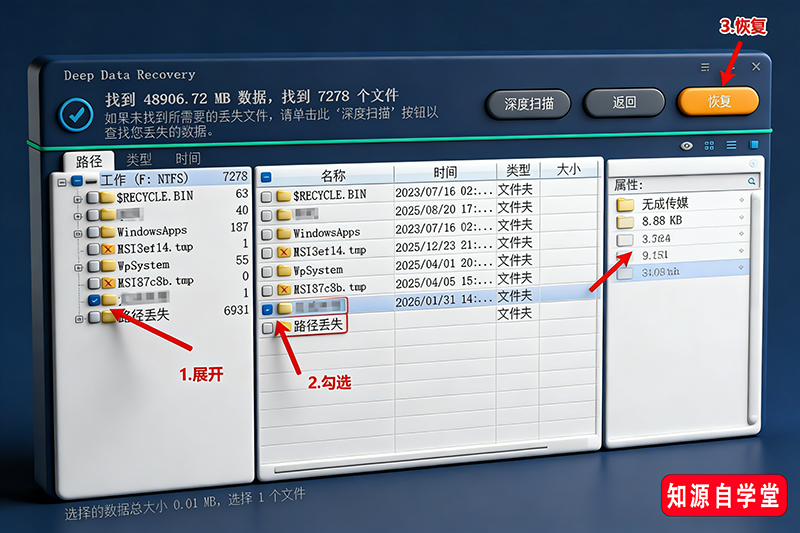Toggle select-all checkbox in 名称 column header
The image size is (800, 533).
[266, 177]
